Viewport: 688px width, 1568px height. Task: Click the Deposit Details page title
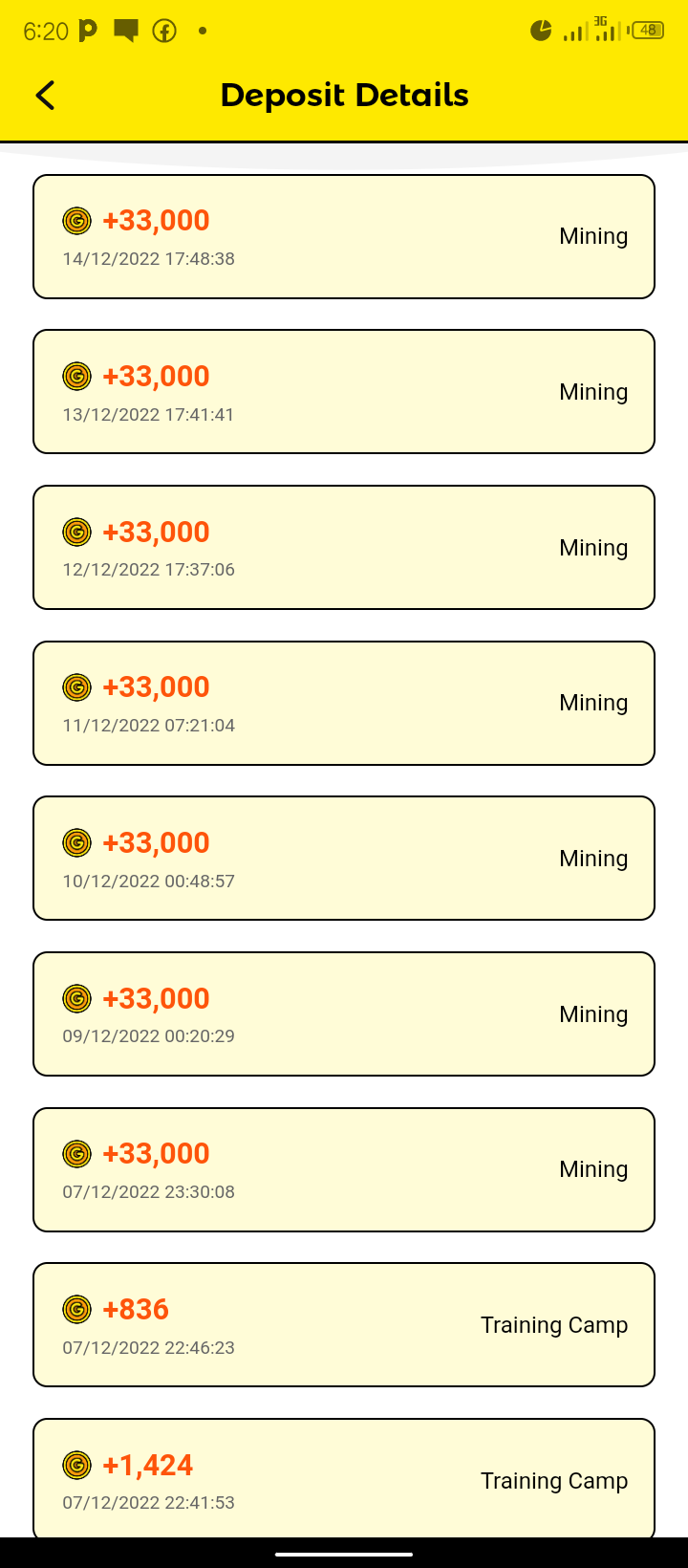344,96
